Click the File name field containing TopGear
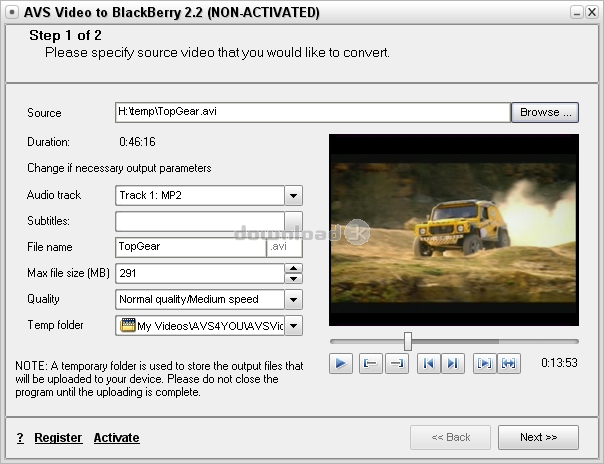Image resolution: width=604 pixels, height=464 pixels. pos(191,247)
